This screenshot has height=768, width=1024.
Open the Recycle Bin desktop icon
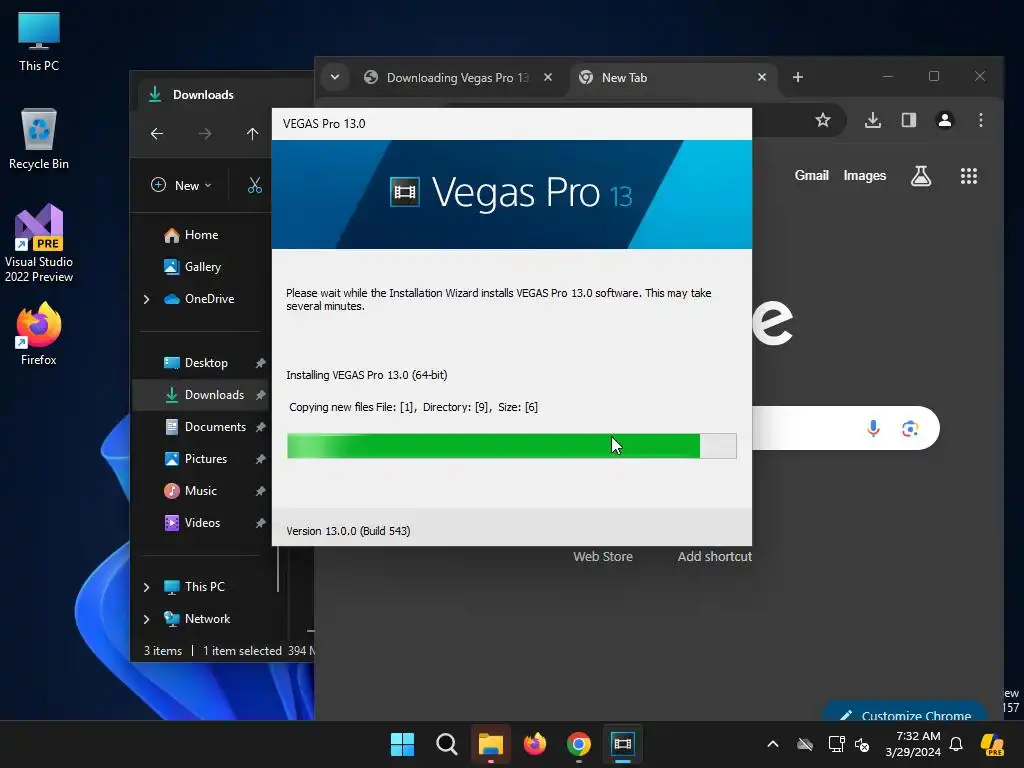(x=39, y=139)
